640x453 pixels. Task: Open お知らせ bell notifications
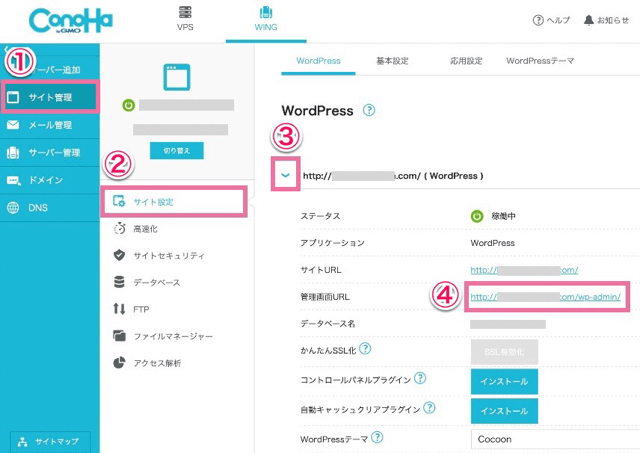pyautogui.click(x=606, y=20)
